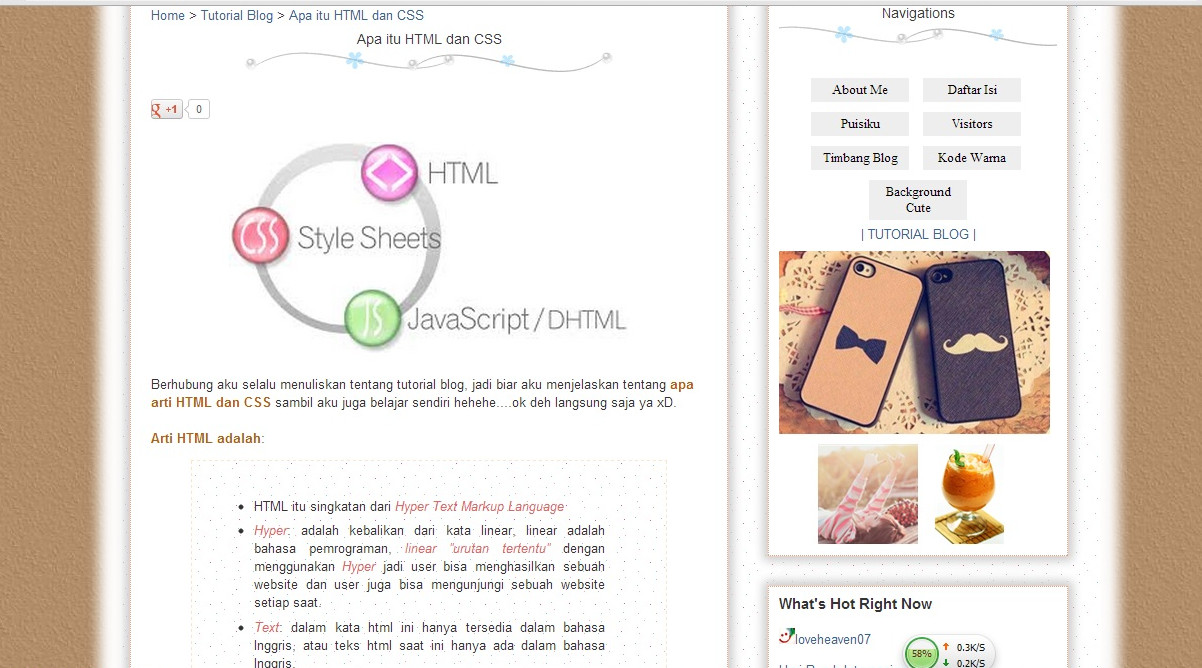1202x668 pixels.
Task: Open the TUTORIAL BLOG link
Action: pyautogui.click(x=917, y=234)
